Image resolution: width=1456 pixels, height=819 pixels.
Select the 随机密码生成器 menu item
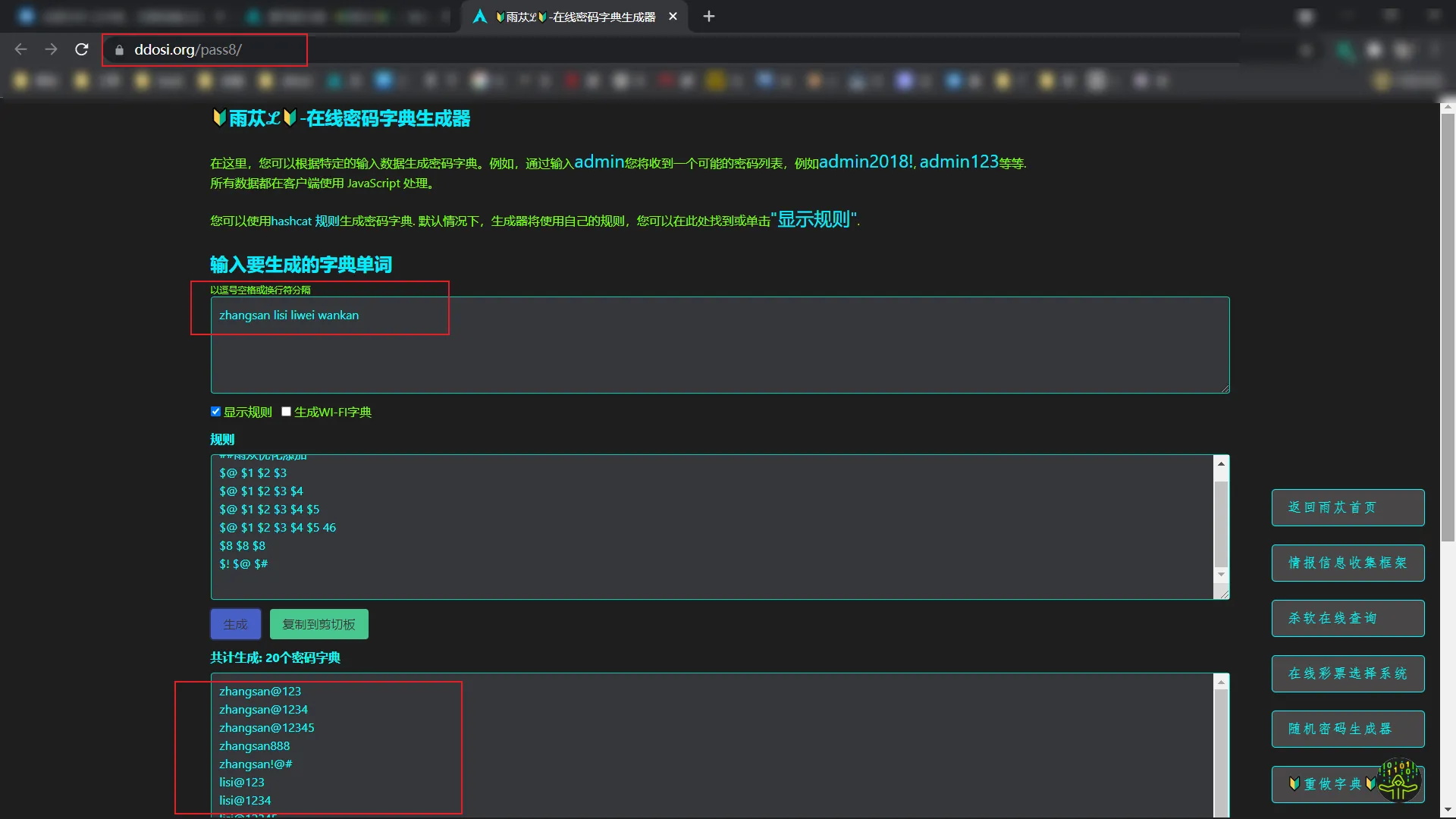(x=1348, y=729)
